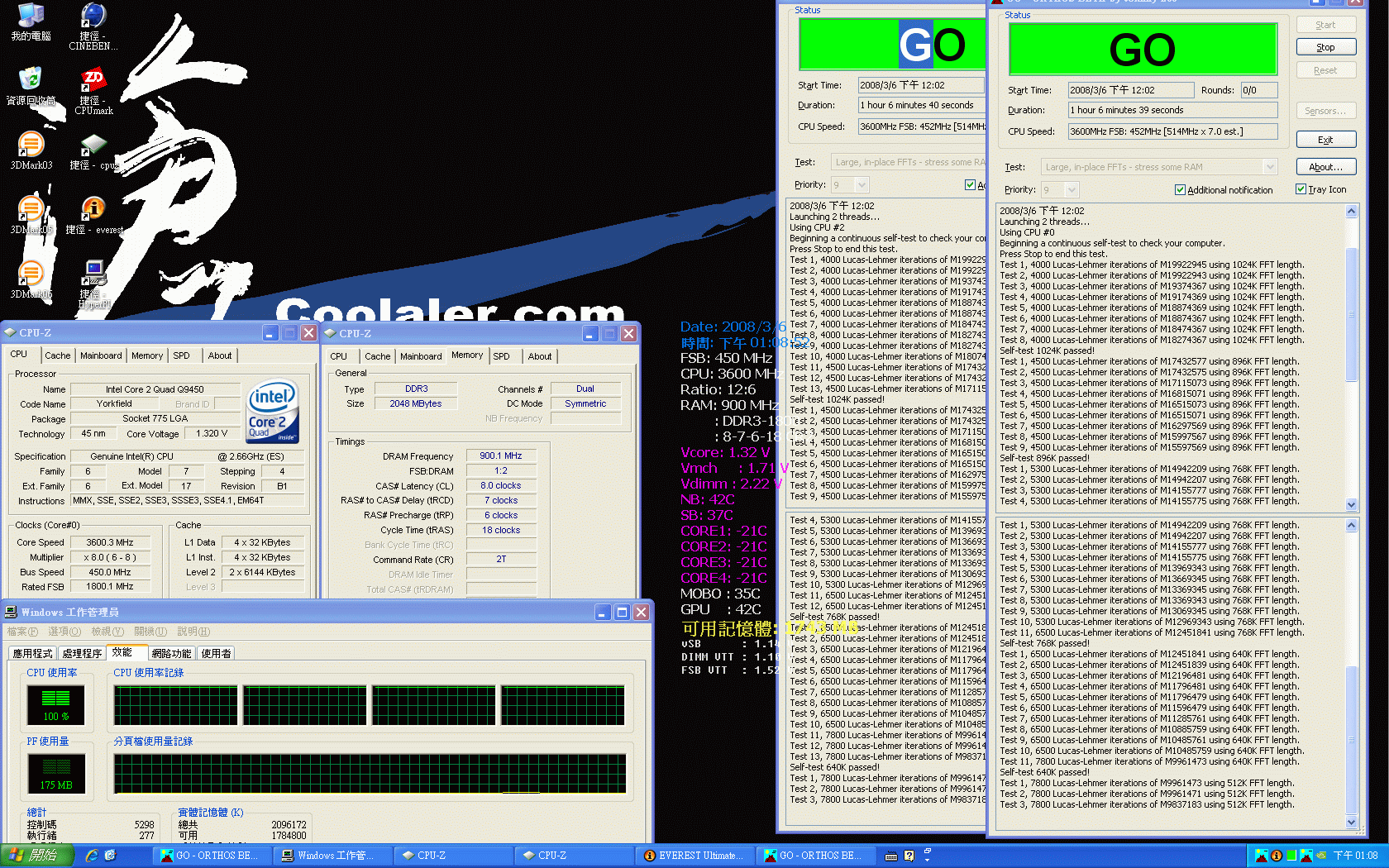The image size is (1389, 868).
Task: Open the Recycle Bin (資源回收筒) desktop icon
Action: tap(31, 86)
